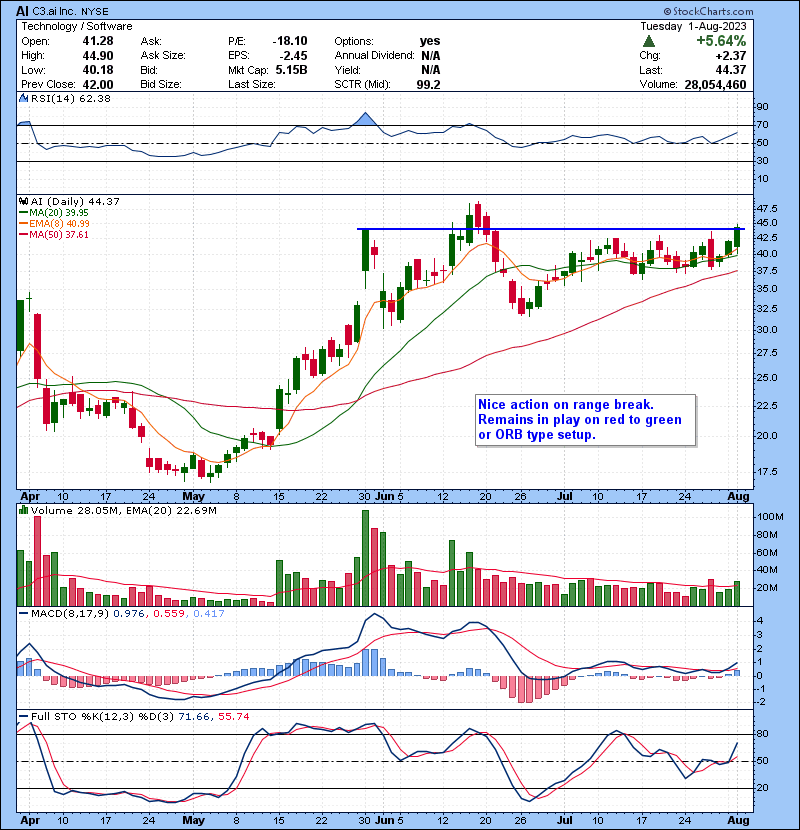Click the P/E value -18.10
This screenshot has width=800, height=830.
click(x=290, y=41)
